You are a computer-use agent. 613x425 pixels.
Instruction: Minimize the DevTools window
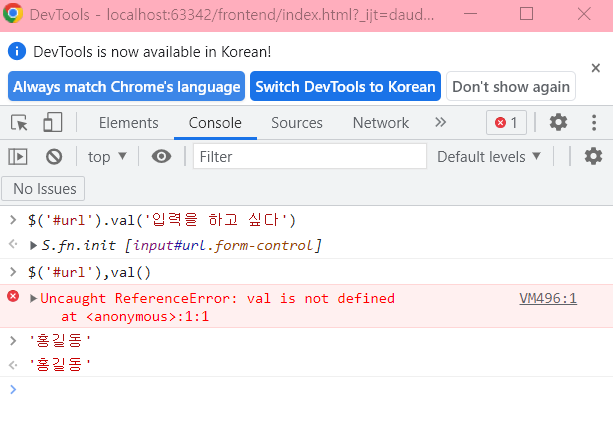pos(470,14)
